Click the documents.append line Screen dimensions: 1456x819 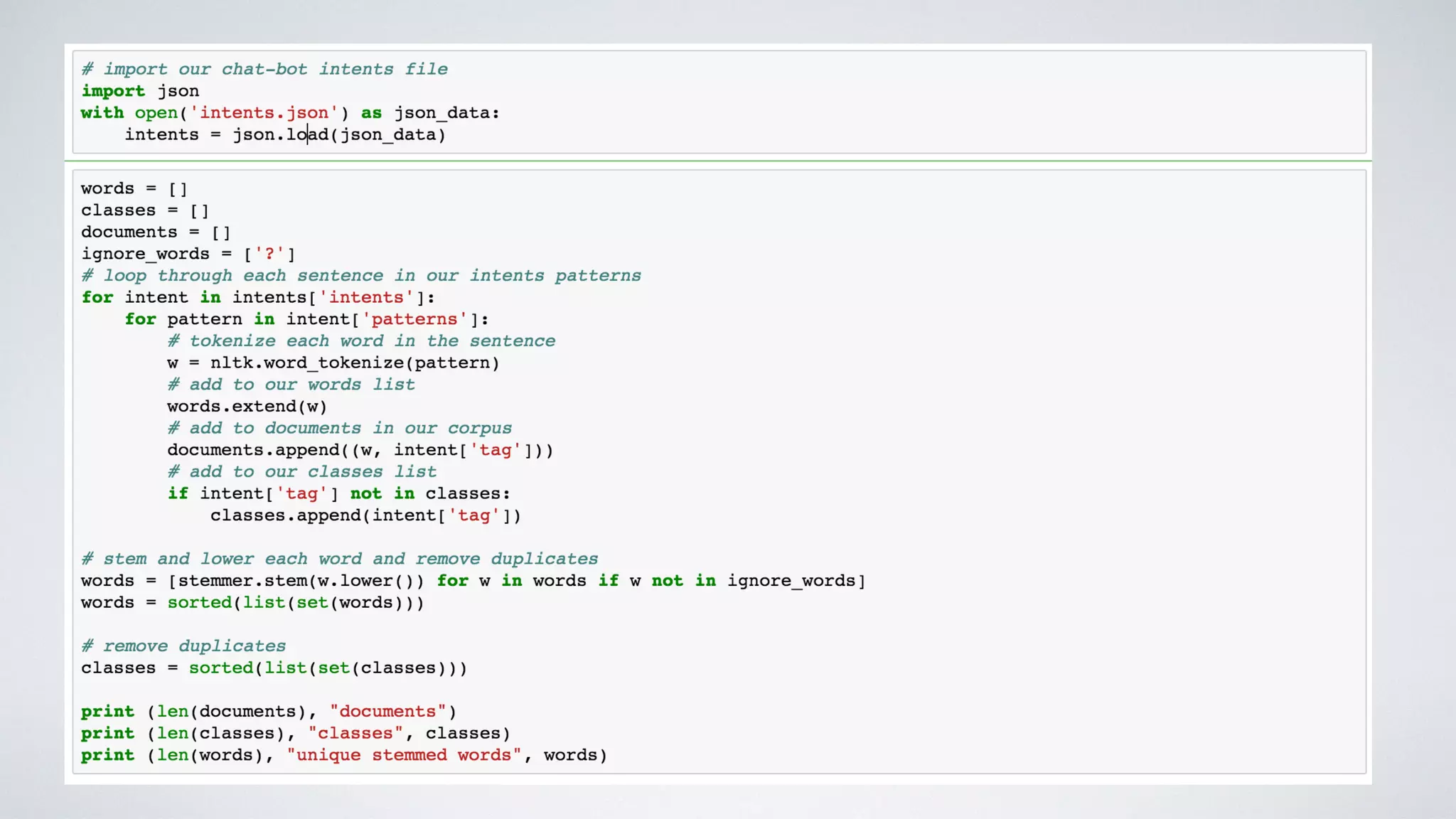360,450
